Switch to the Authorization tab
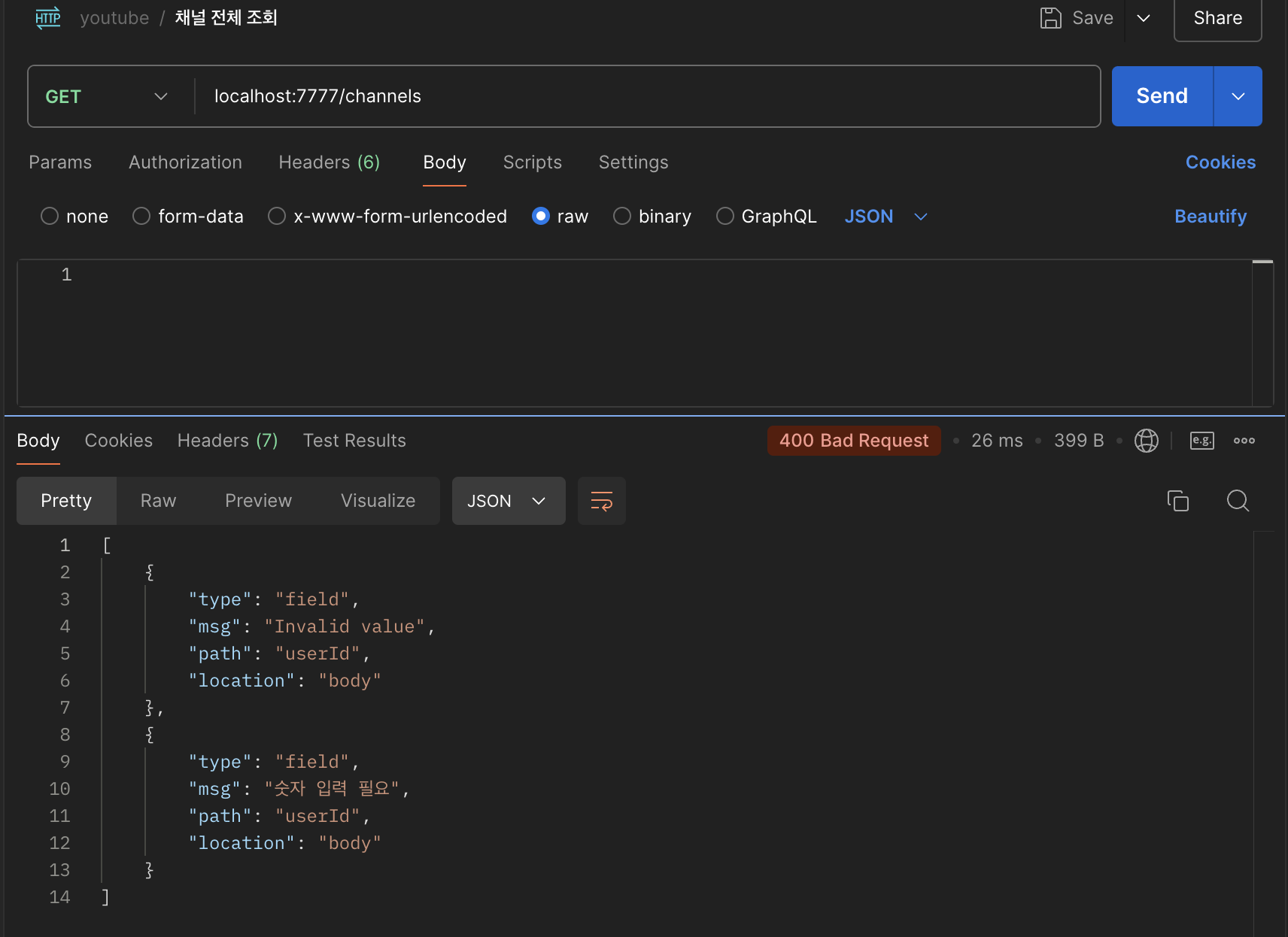1288x937 pixels. 186,162
